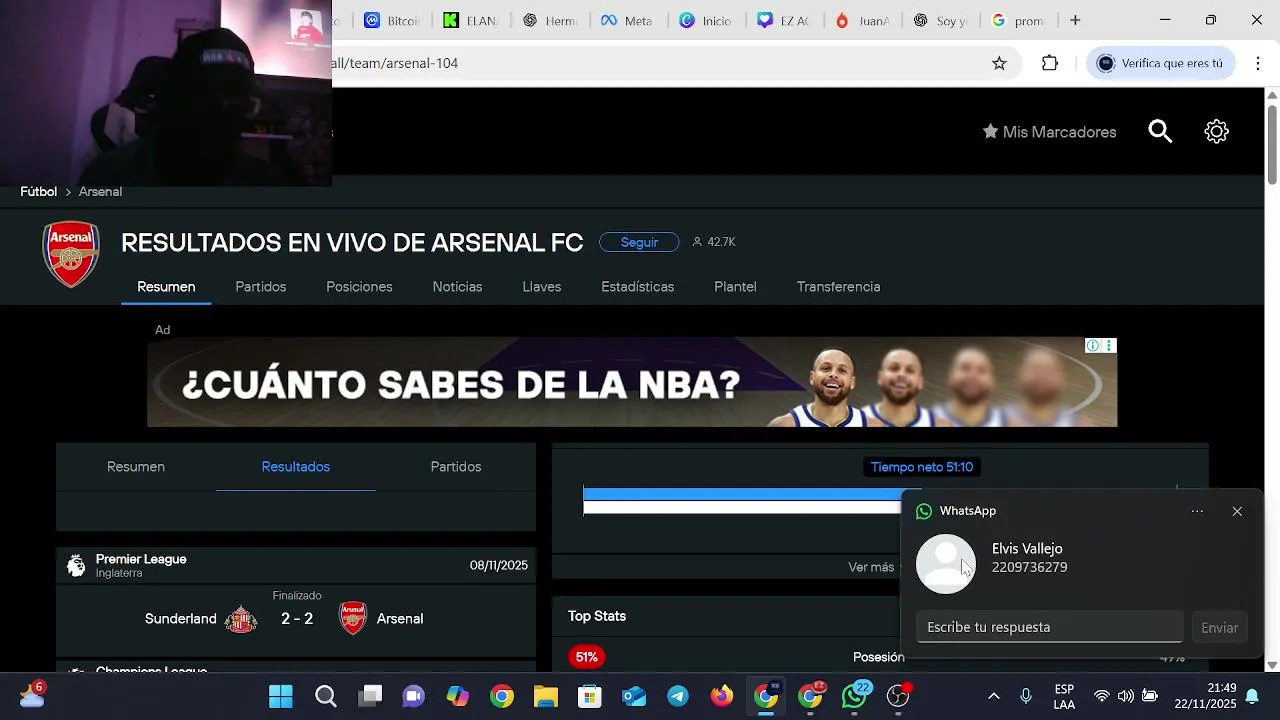Open Firefox from the taskbar
The image size is (1280, 720).
click(722, 696)
